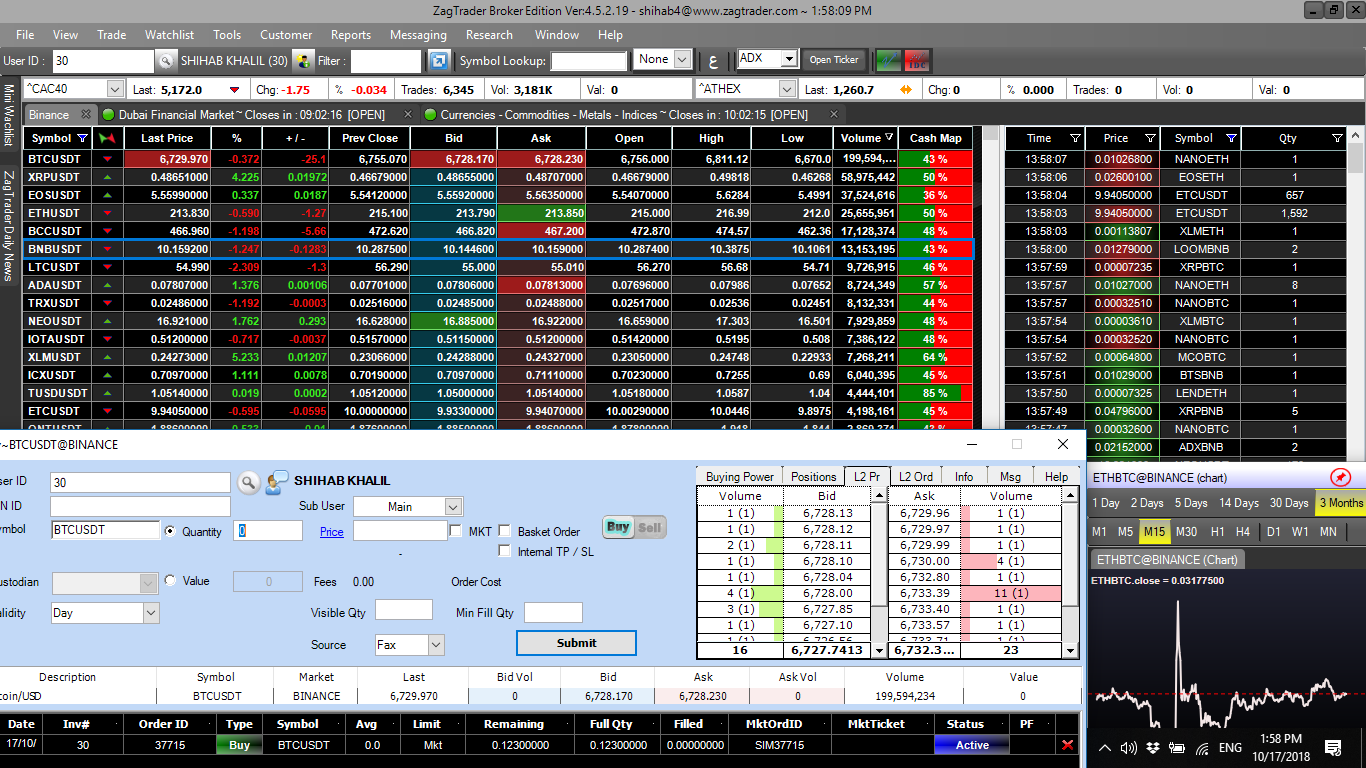Show hidden tray icons chevron

pyautogui.click(x=1105, y=748)
